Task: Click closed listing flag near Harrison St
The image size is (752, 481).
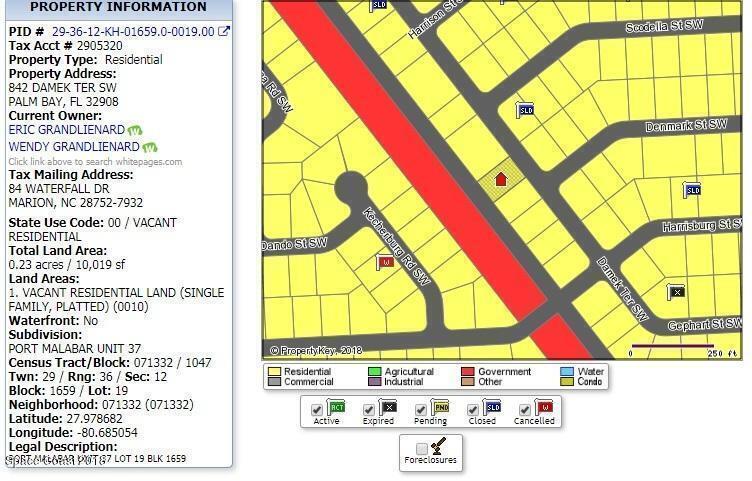Action: click(379, 5)
